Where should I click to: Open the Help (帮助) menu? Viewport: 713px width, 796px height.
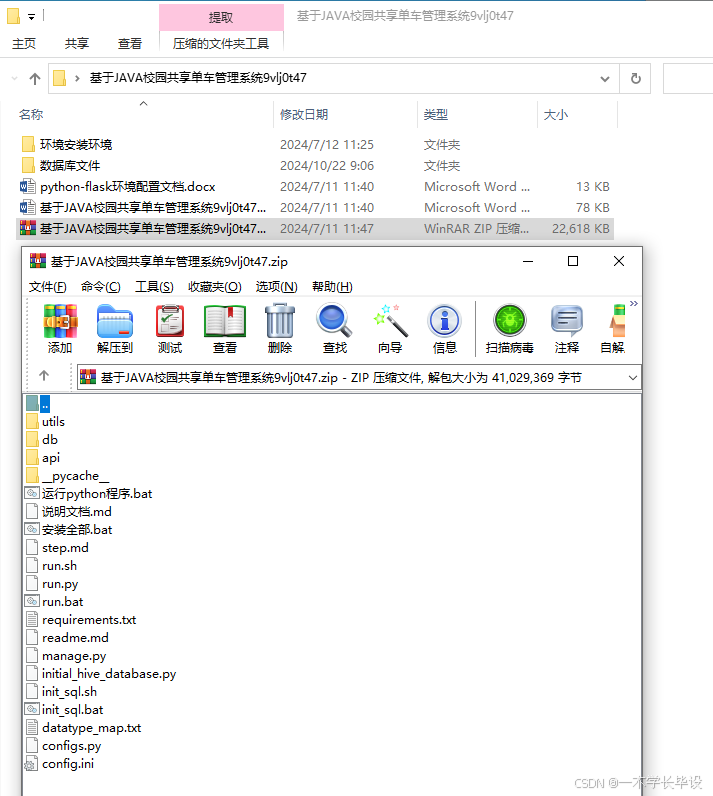(x=332, y=287)
